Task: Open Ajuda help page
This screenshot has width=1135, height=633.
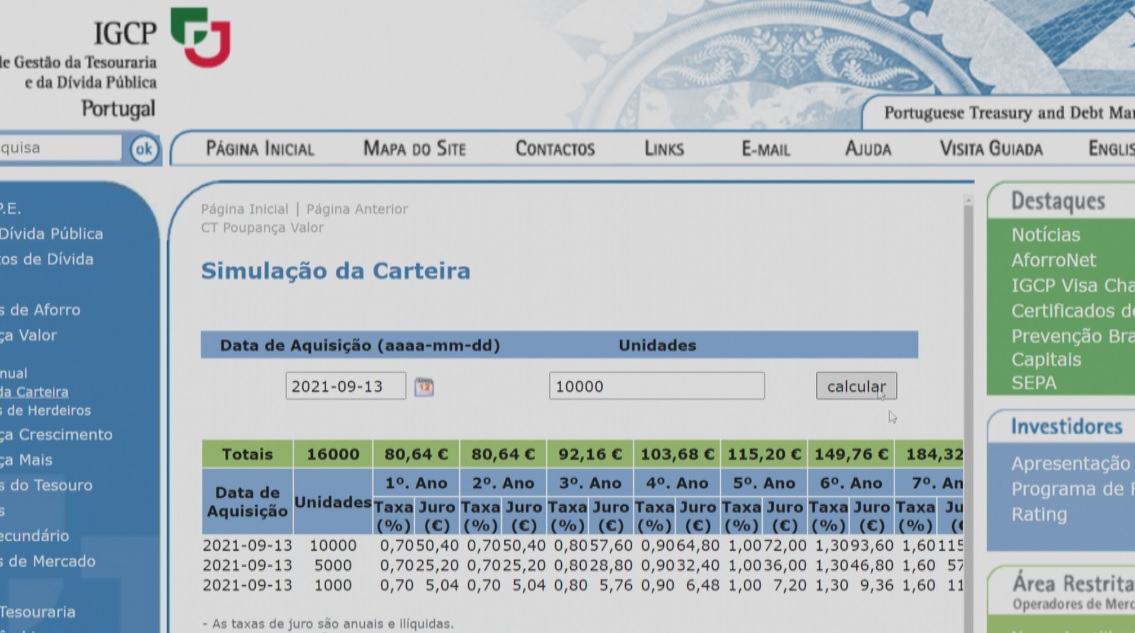Action: click(867, 149)
